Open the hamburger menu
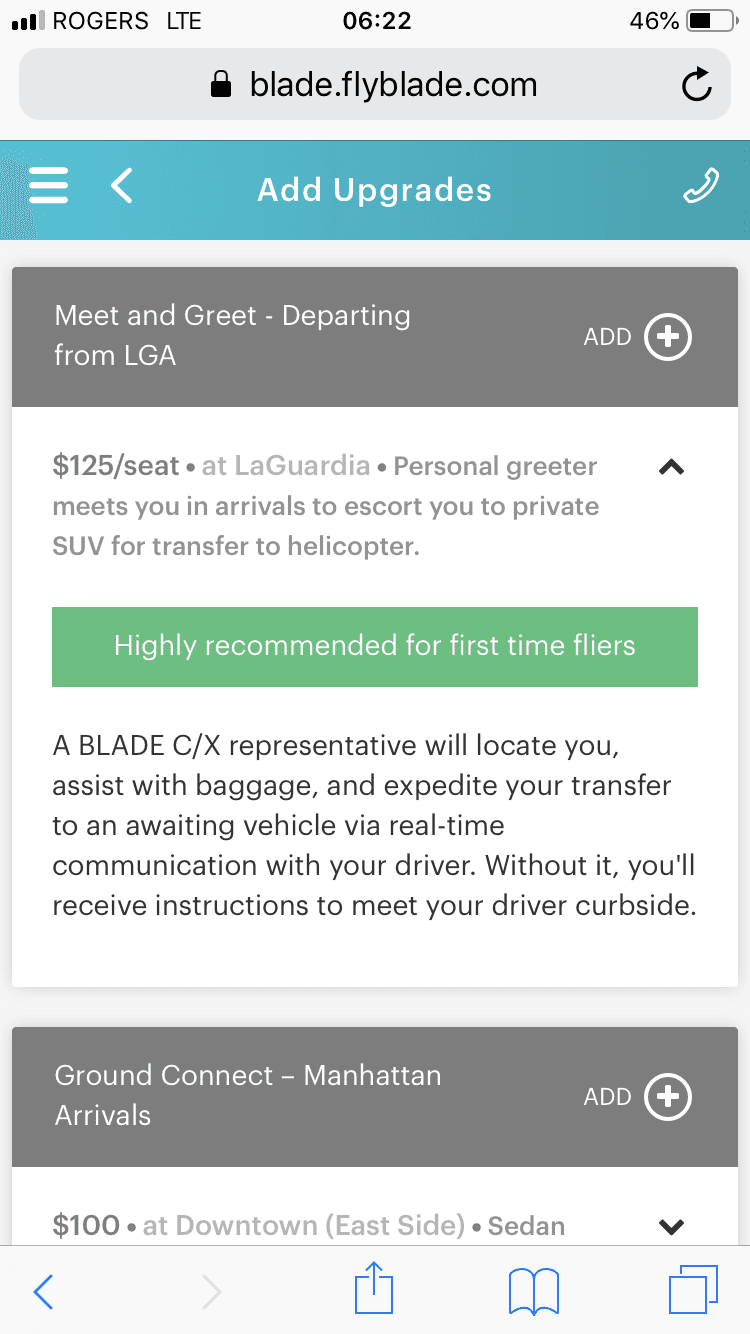Image resolution: width=750 pixels, height=1334 pixels. pyautogui.click(x=48, y=186)
